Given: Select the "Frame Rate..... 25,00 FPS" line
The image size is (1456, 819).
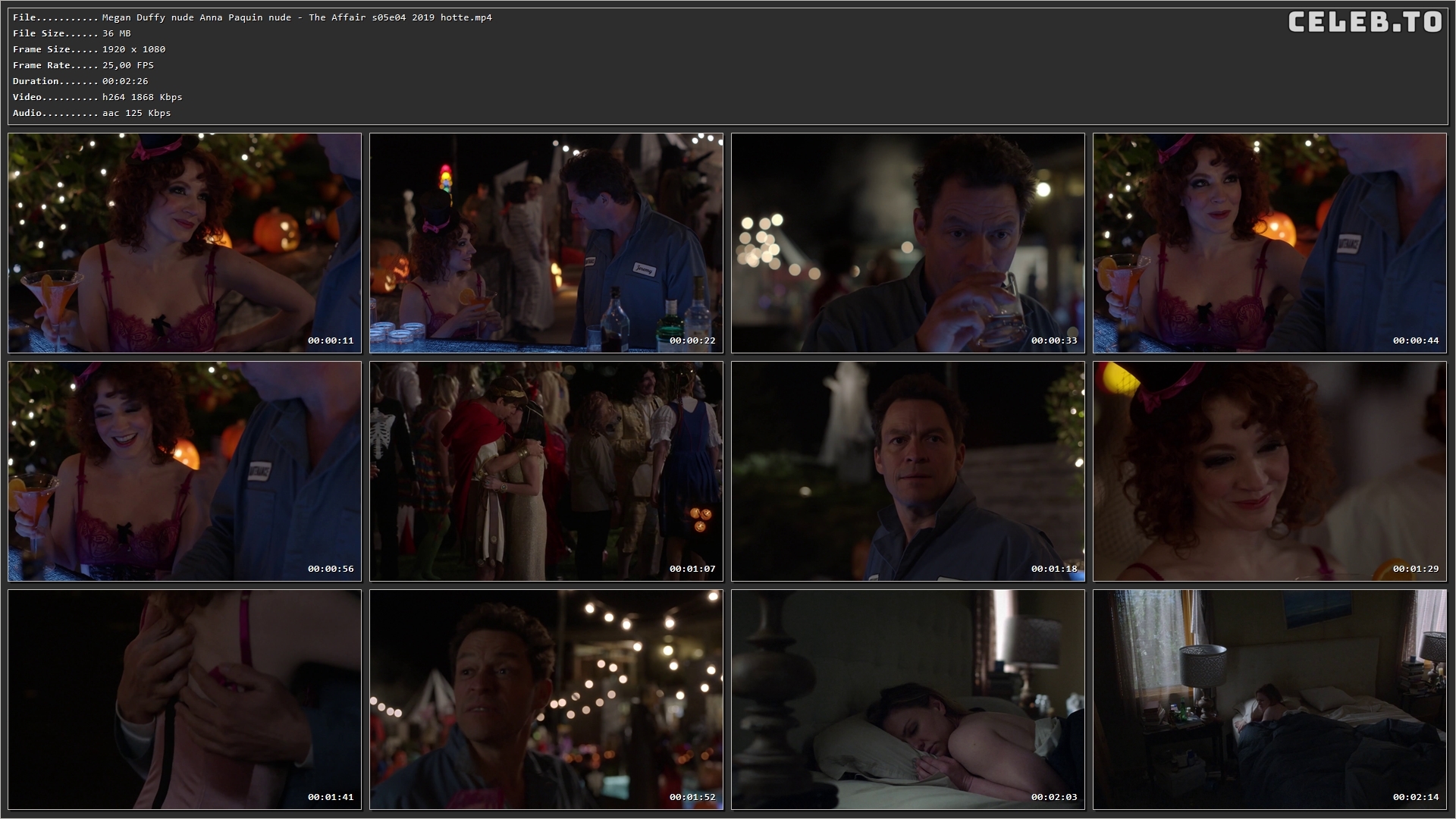Looking at the screenshot, I should (83, 65).
